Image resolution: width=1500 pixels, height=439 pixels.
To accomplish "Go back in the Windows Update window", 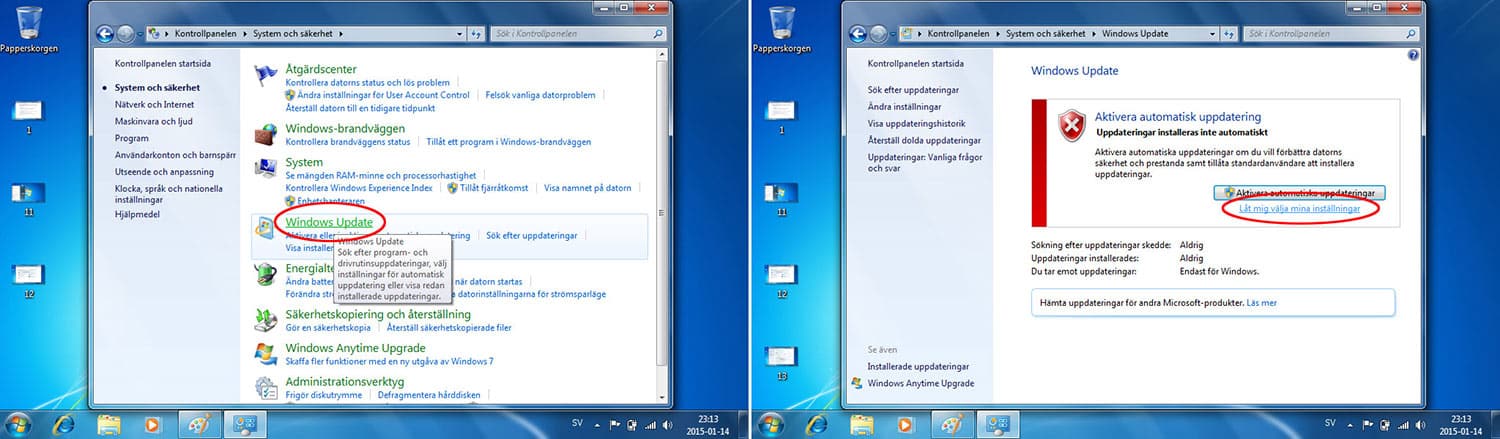I will (x=859, y=34).
